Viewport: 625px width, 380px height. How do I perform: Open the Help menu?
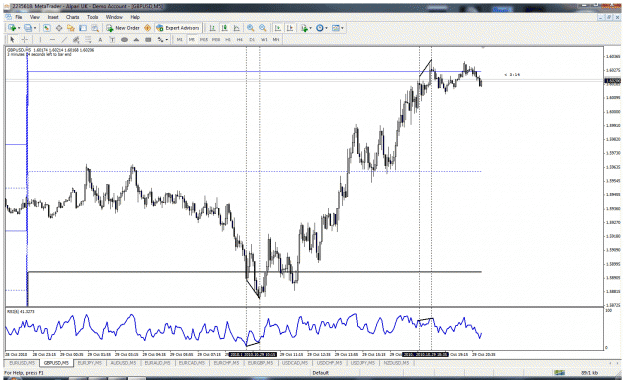tap(135, 17)
